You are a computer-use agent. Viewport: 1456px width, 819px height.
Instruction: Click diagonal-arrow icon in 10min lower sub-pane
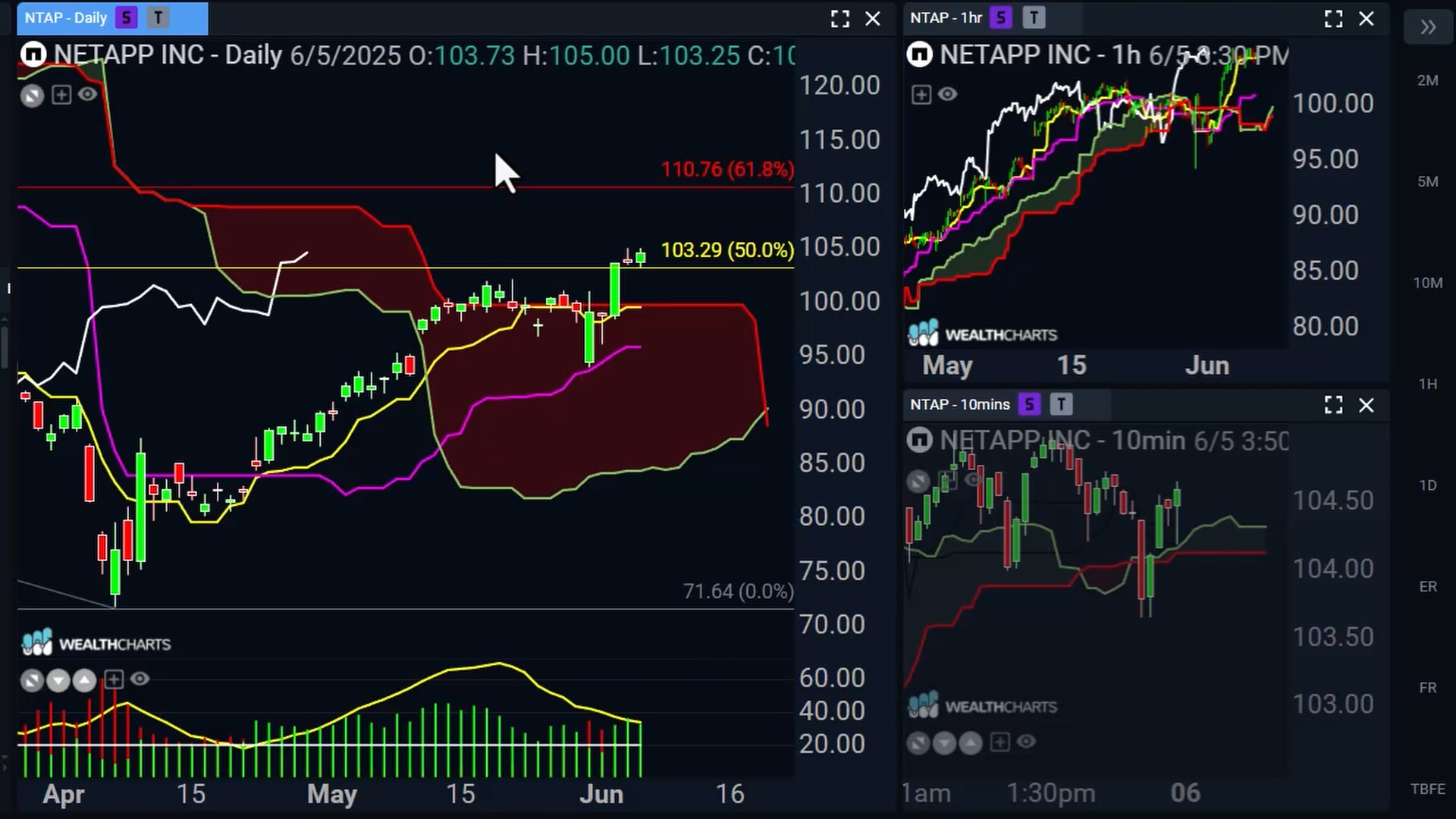pyautogui.click(x=918, y=742)
